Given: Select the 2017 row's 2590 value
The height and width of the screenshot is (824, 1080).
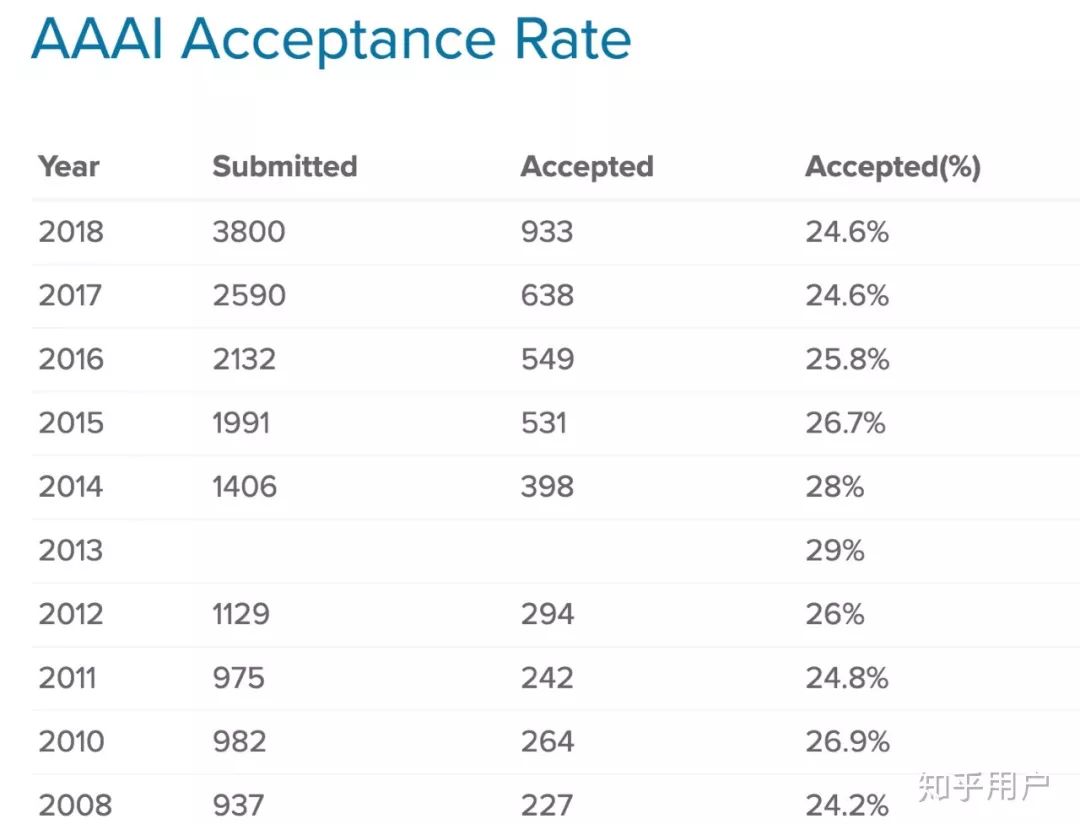Looking at the screenshot, I should (249, 296).
